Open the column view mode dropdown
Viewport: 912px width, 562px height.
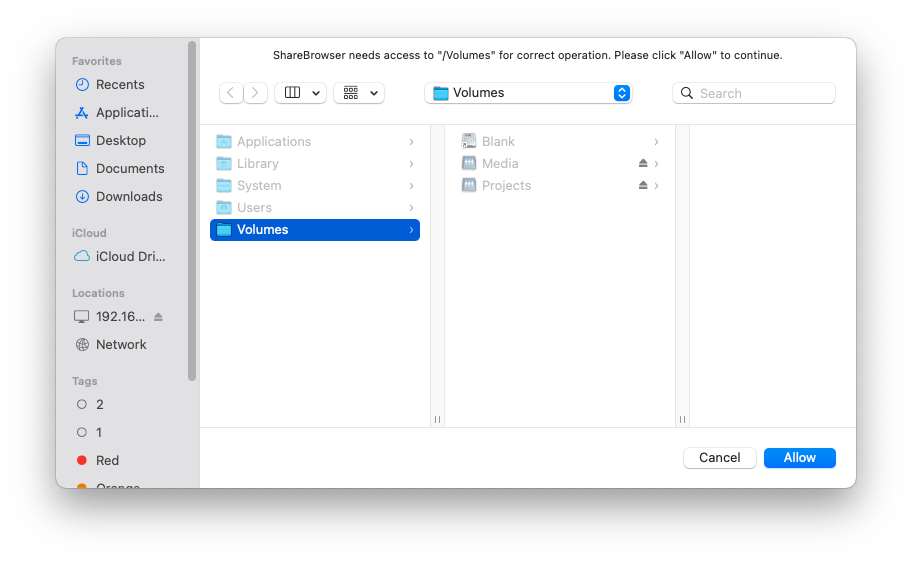[300, 93]
